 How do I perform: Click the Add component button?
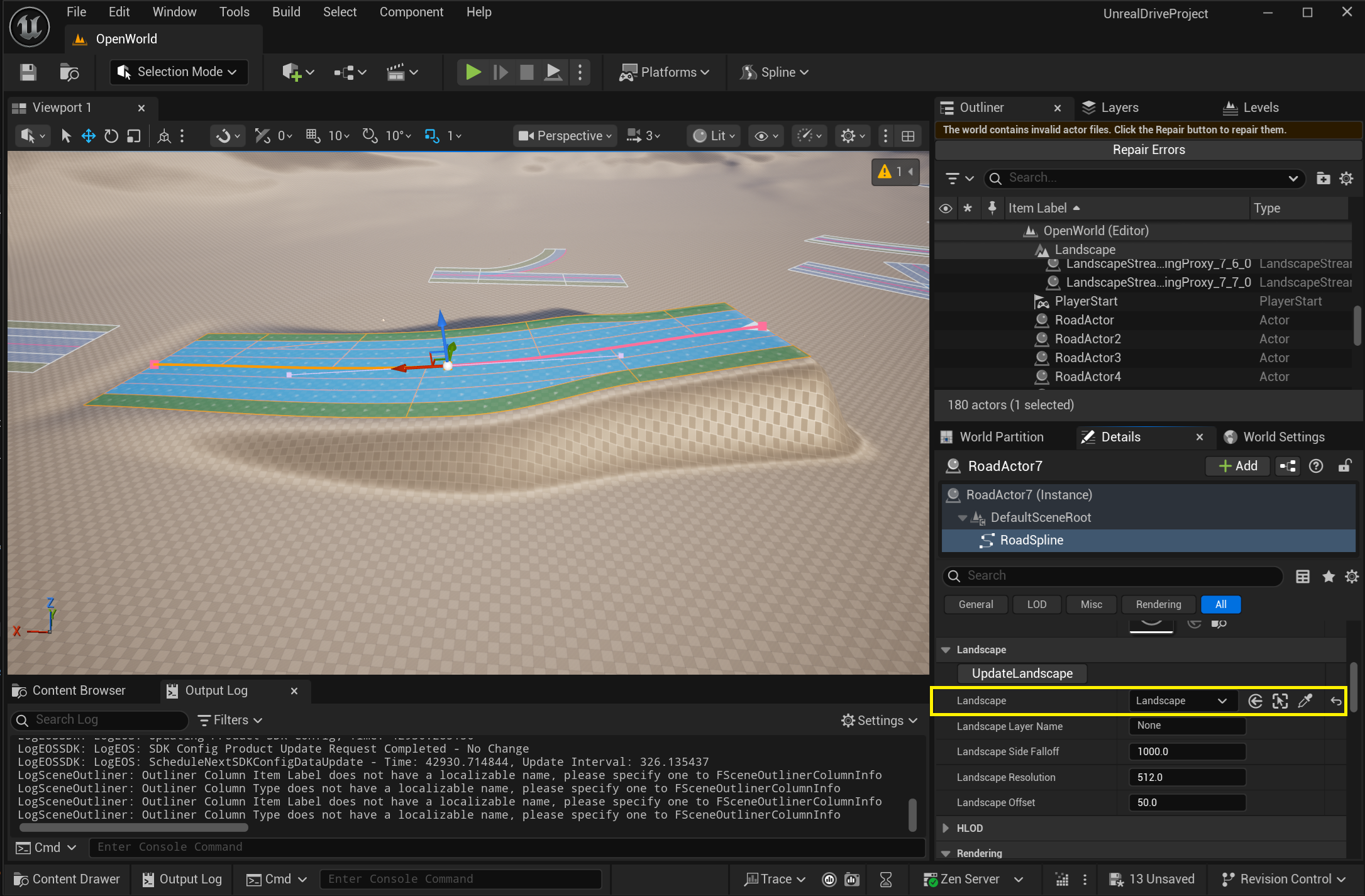[x=1238, y=466]
